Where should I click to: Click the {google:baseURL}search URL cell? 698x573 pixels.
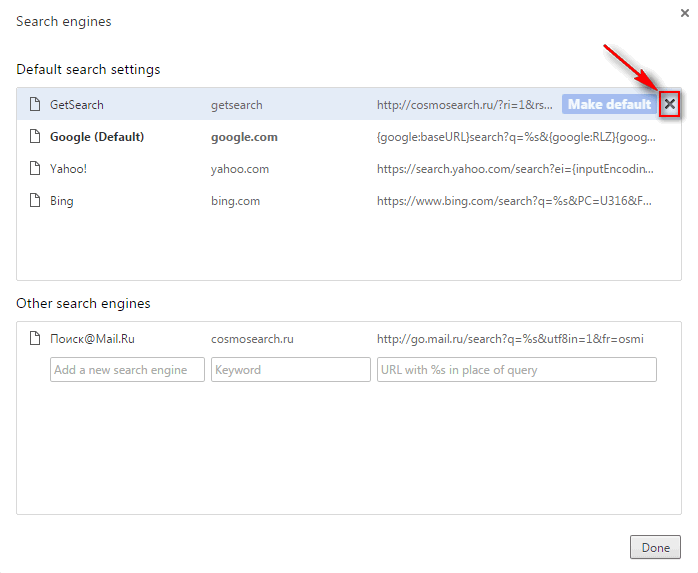coord(516,137)
